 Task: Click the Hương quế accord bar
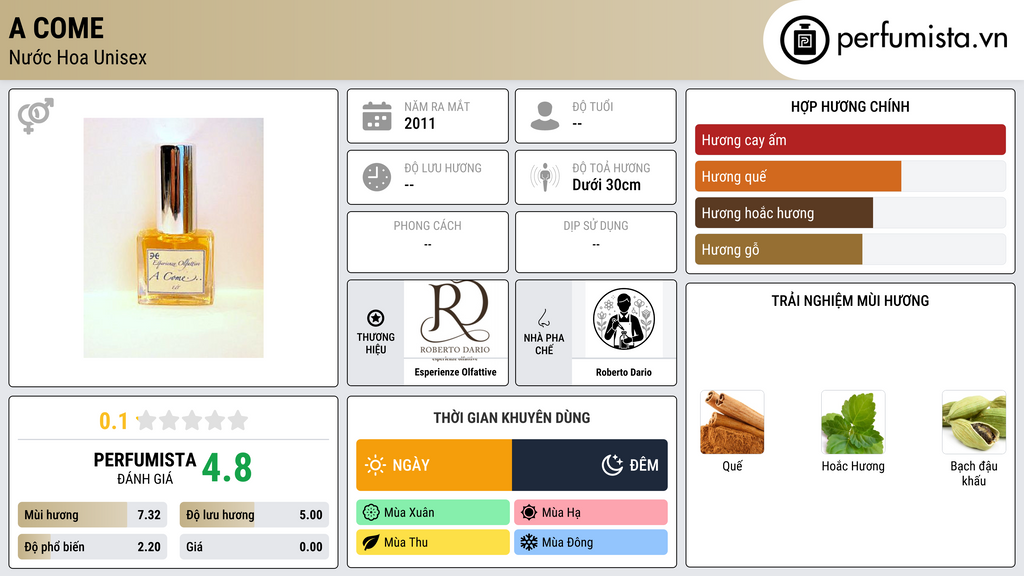(850, 176)
